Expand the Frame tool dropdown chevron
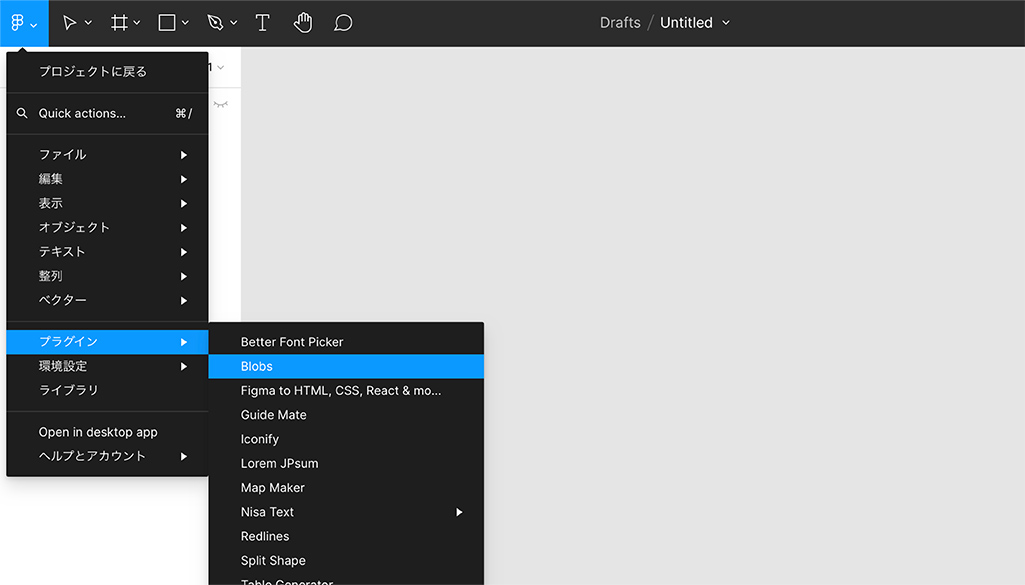 click(x=137, y=23)
